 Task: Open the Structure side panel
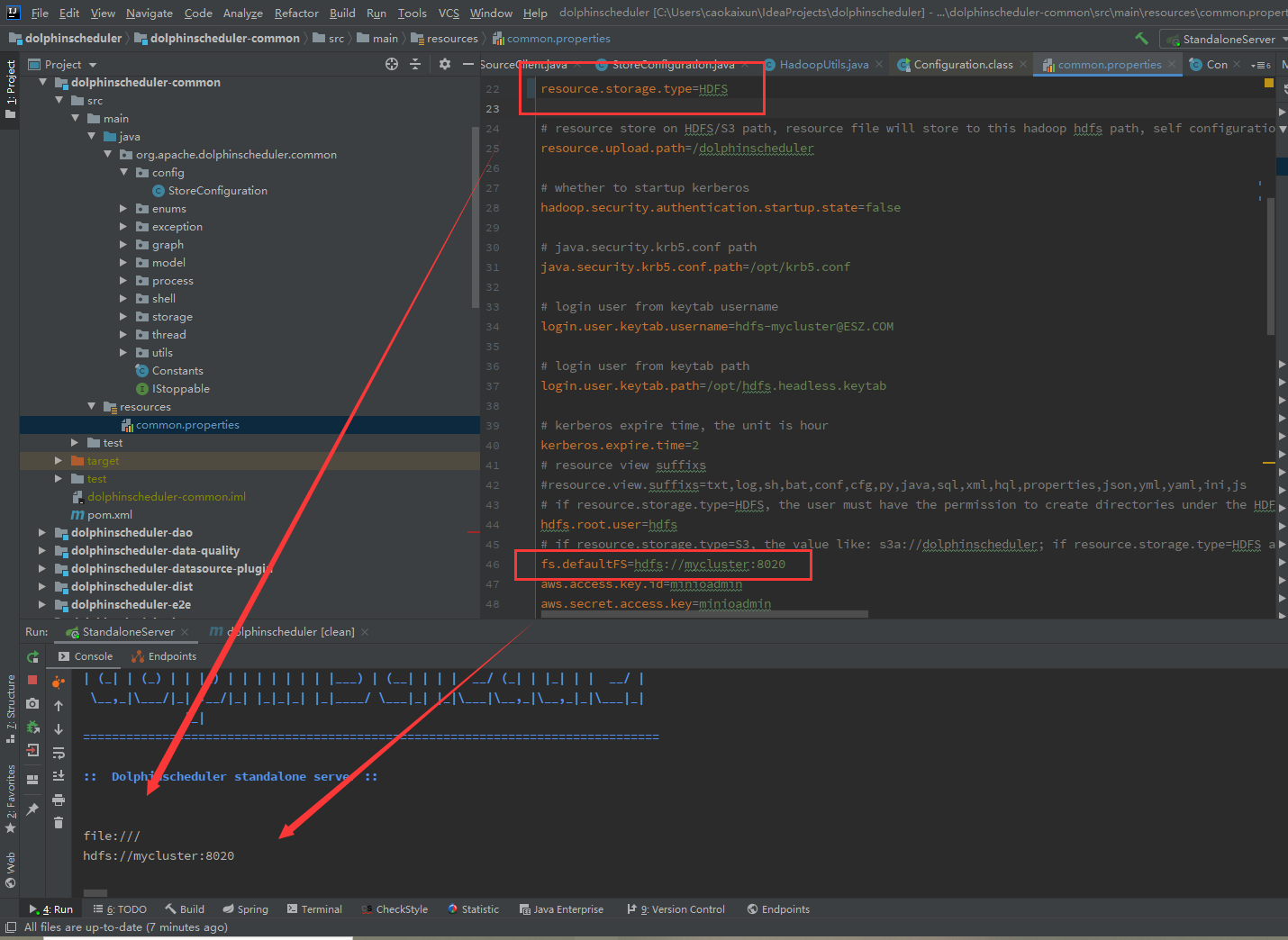11,709
